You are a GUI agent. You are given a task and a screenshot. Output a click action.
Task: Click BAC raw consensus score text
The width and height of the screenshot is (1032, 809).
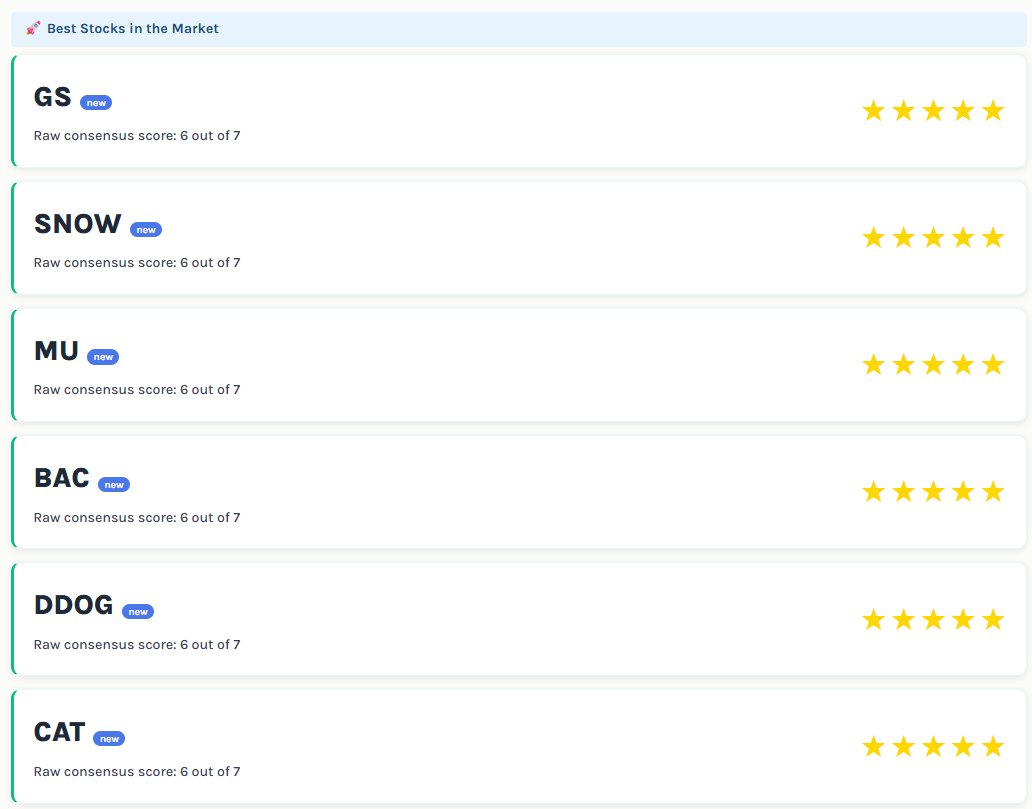coord(137,517)
